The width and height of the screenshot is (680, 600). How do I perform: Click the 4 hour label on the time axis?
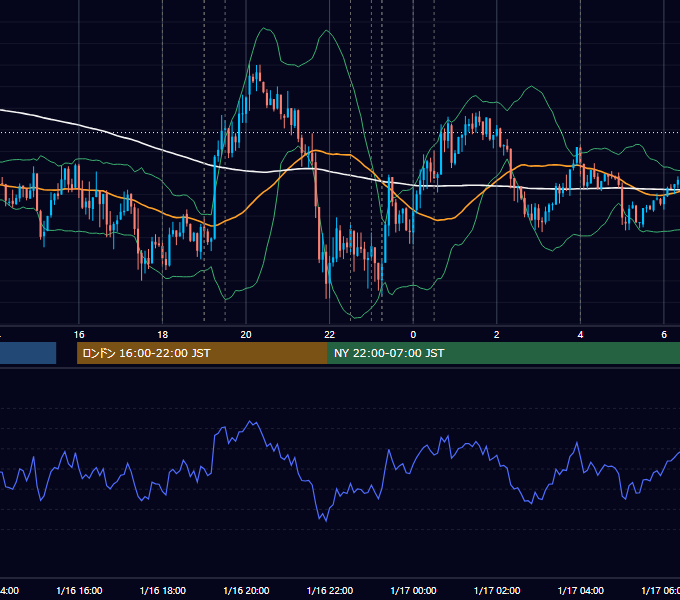pyautogui.click(x=580, y=335)
